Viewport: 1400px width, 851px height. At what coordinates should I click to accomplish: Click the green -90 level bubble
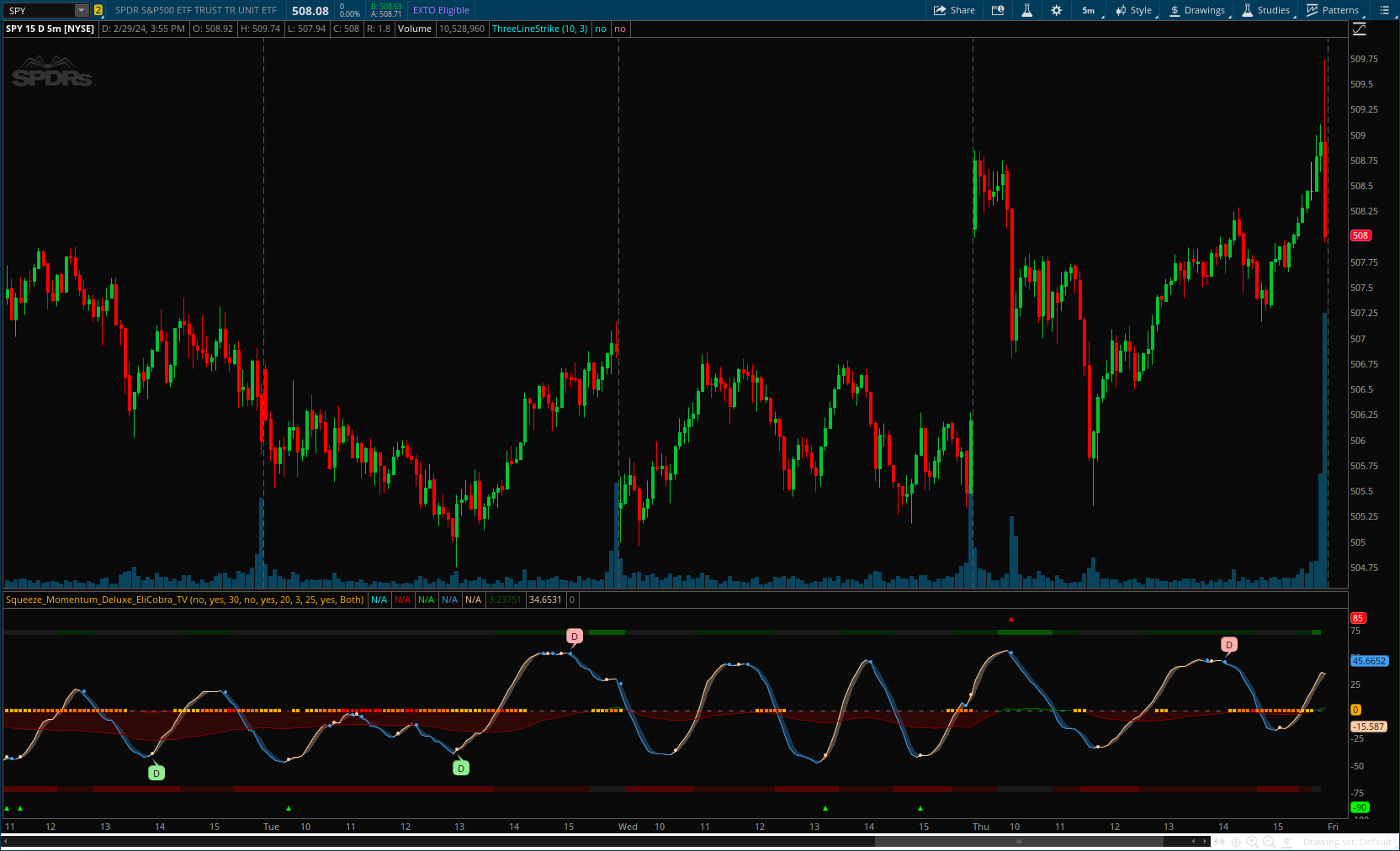1360,807
